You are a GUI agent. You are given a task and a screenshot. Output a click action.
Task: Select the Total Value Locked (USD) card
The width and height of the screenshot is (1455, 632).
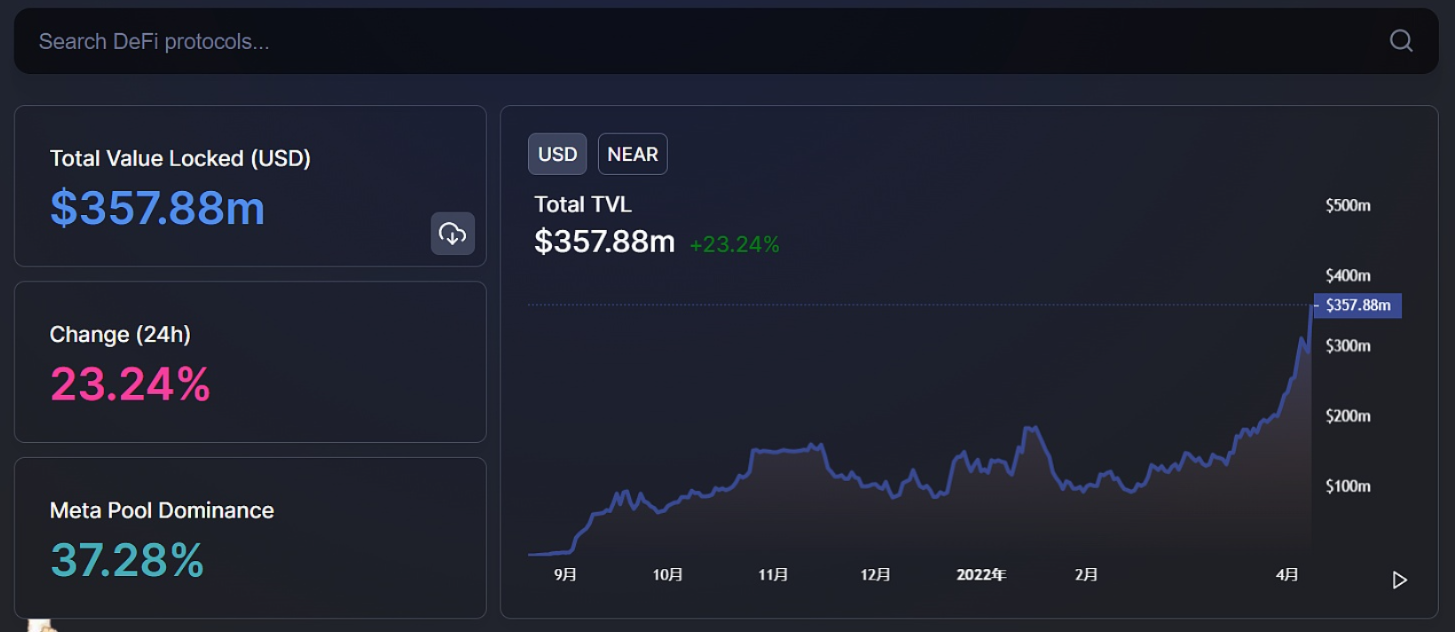[250, 187]
